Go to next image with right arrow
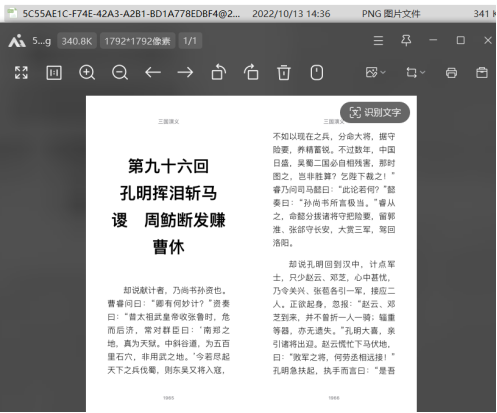 [x=185, y=72]
